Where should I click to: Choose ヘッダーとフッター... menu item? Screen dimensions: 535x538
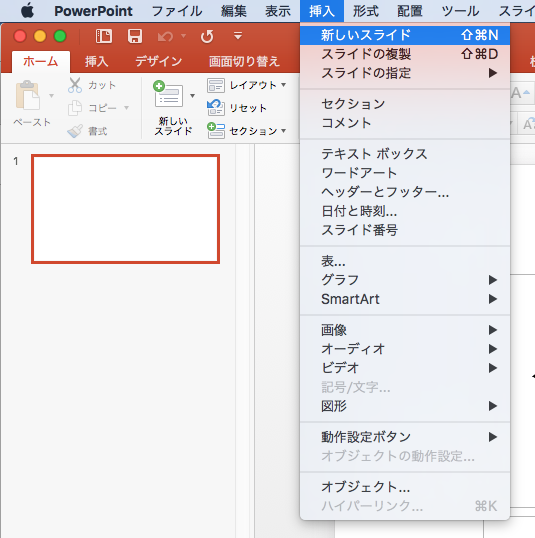pos(405,192)
